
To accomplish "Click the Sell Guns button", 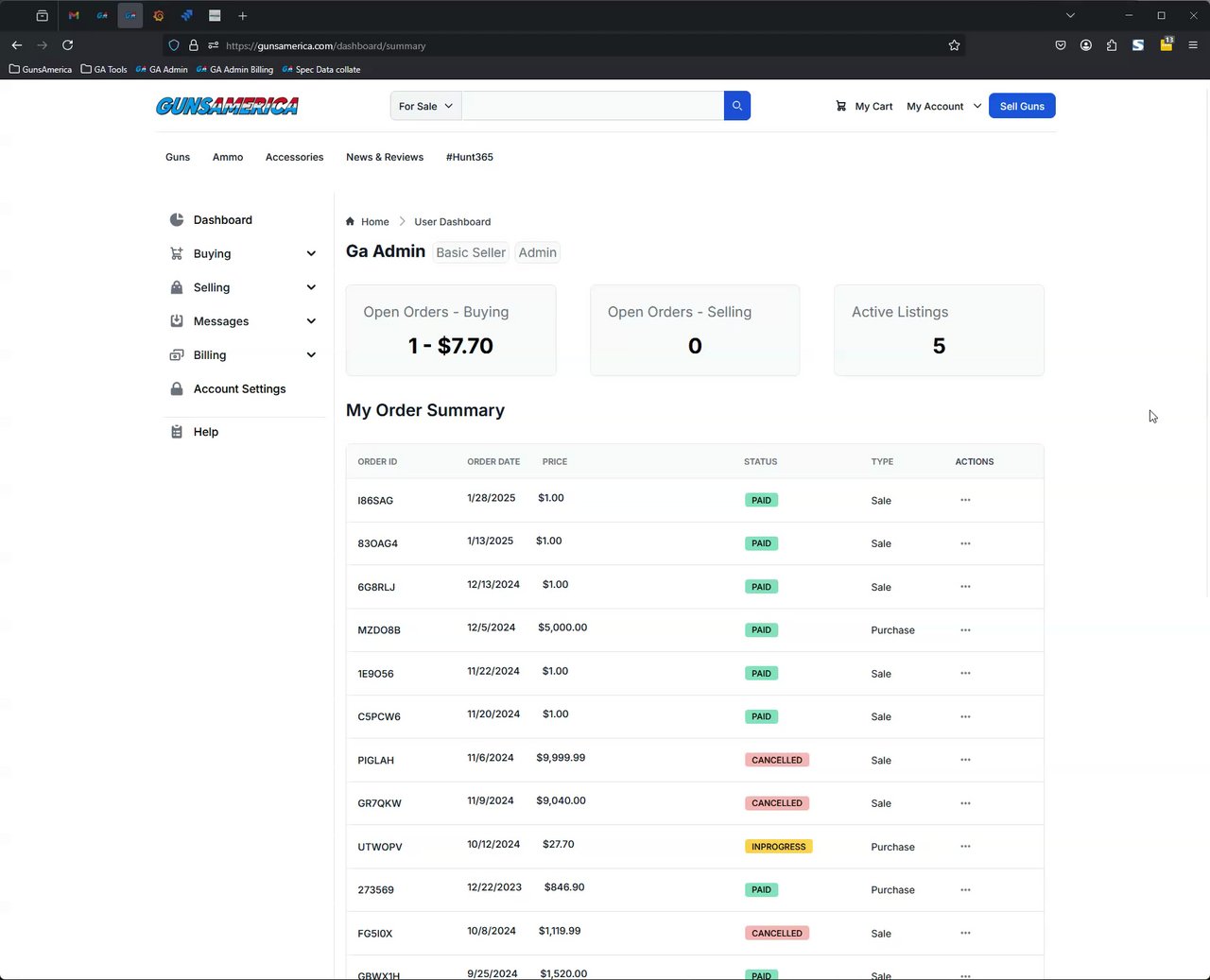I will point(1022,106).
